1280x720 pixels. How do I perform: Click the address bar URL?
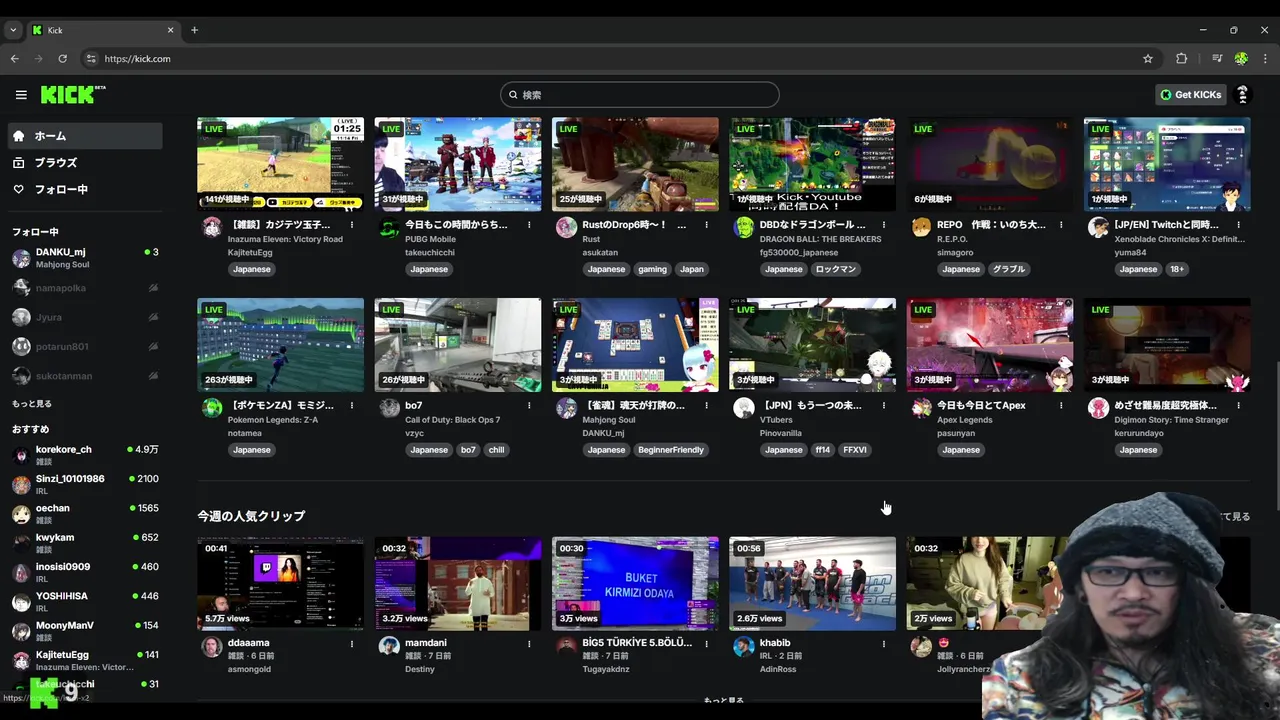(137, 59)
